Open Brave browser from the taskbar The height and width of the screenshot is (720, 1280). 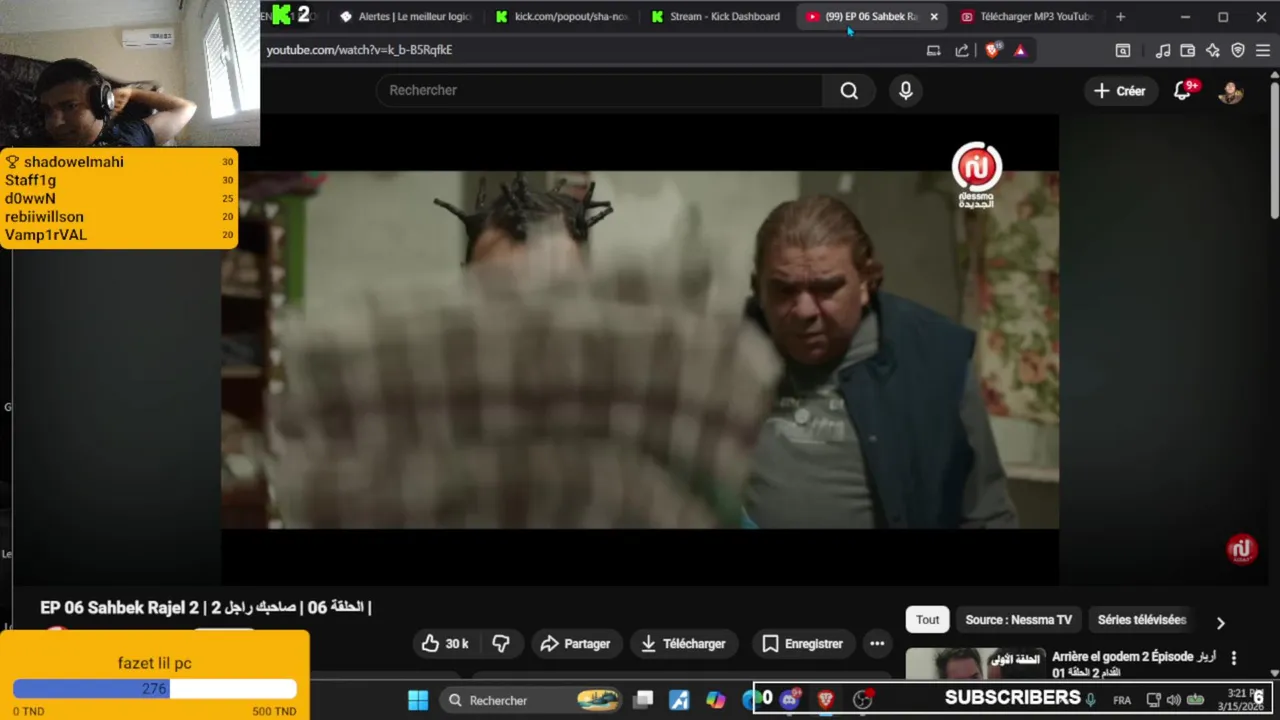(826, 700)
